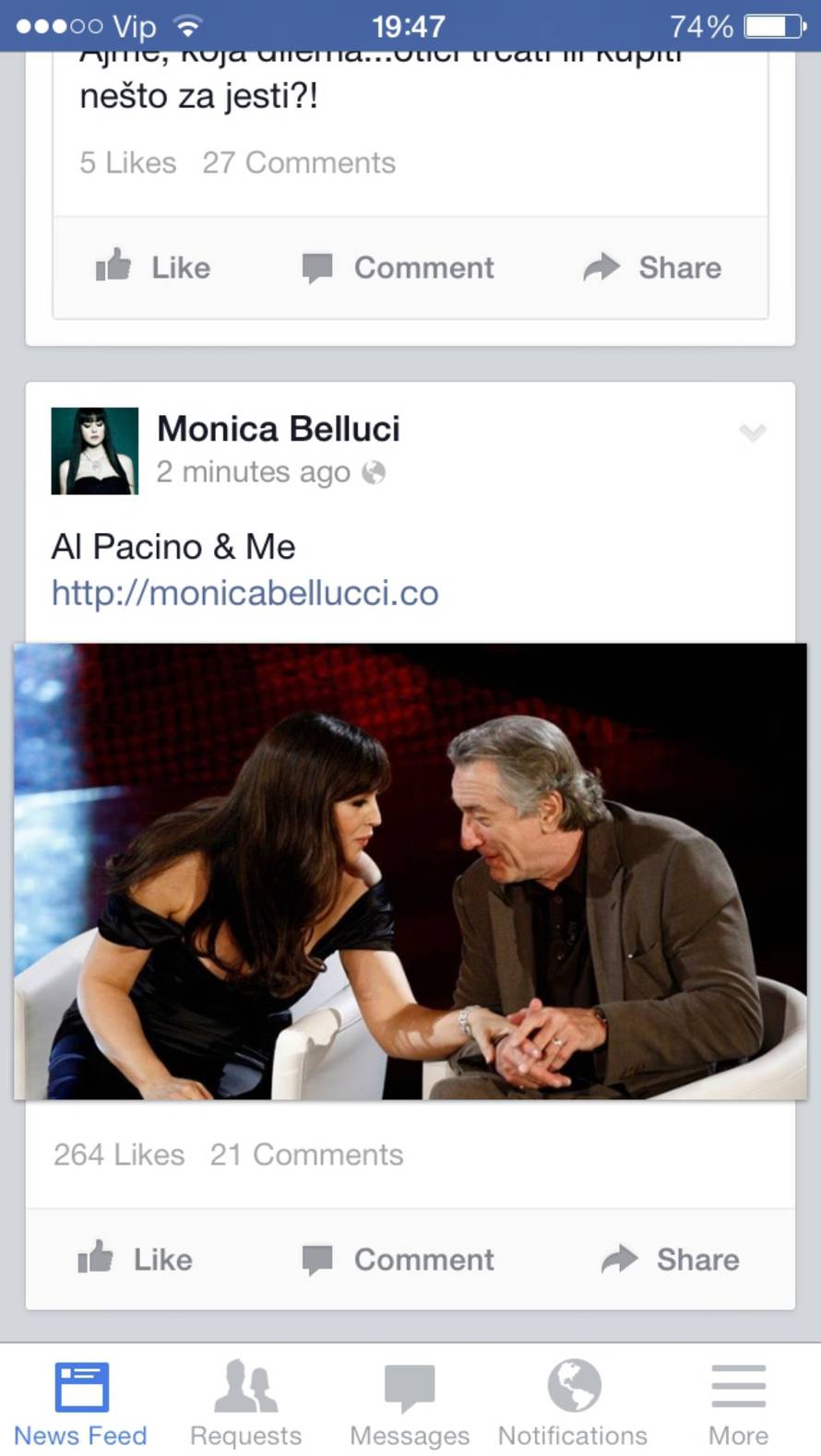Tap the share arrow icon on the top post

601,267
